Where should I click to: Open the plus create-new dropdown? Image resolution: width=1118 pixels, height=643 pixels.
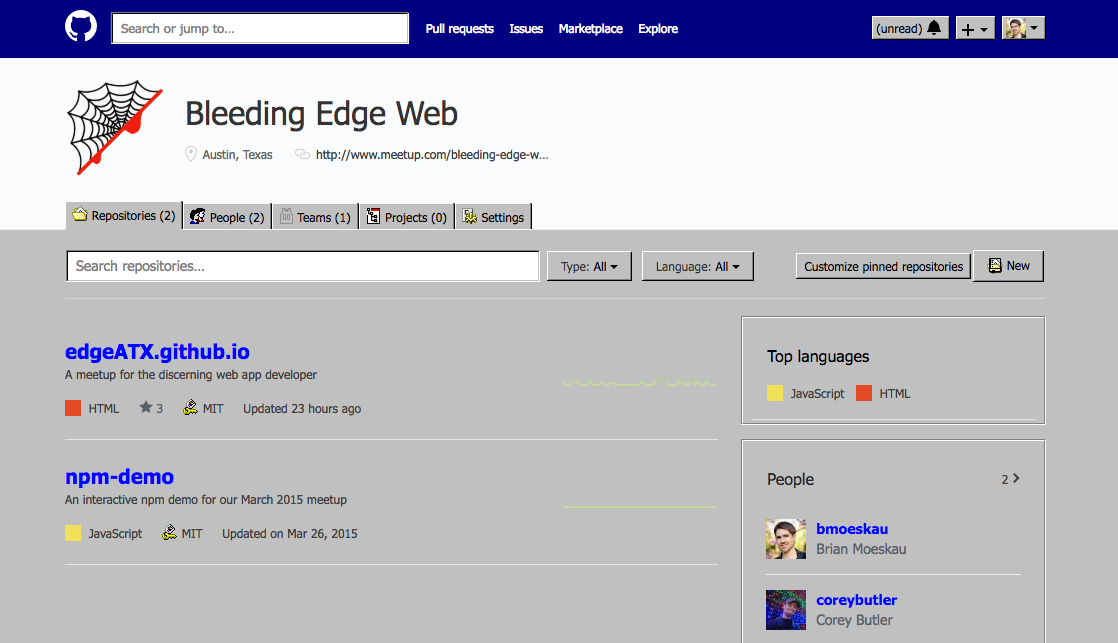975,28
